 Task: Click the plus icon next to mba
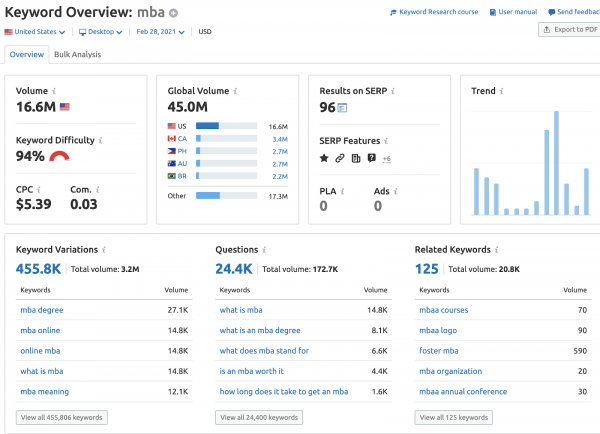coord(173,13)
